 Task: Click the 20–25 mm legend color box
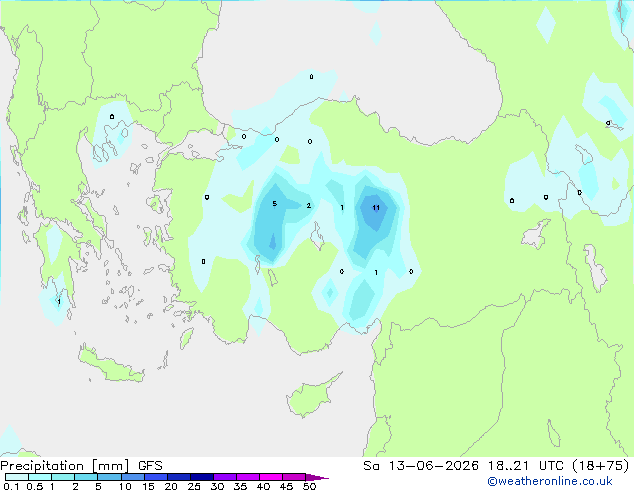coord(179,477)
